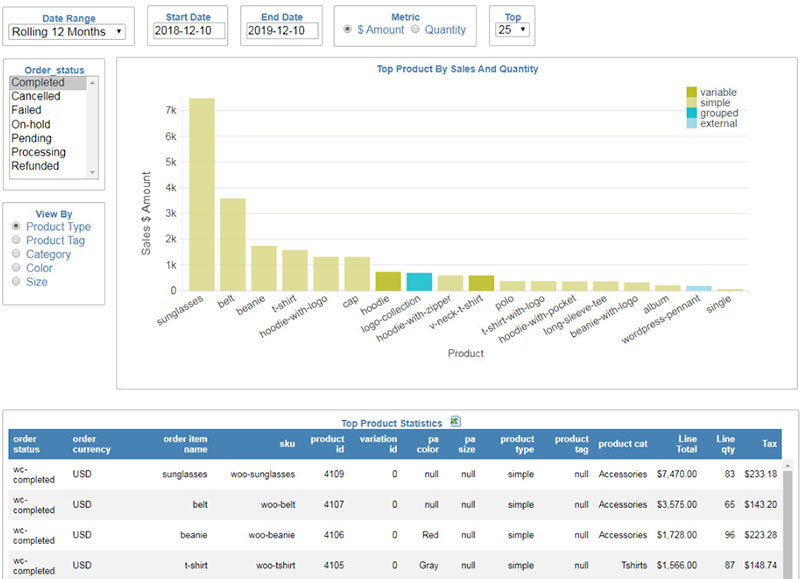
Task: Click the logo-collection bar in the chart
Action: [x=419, y=281]
